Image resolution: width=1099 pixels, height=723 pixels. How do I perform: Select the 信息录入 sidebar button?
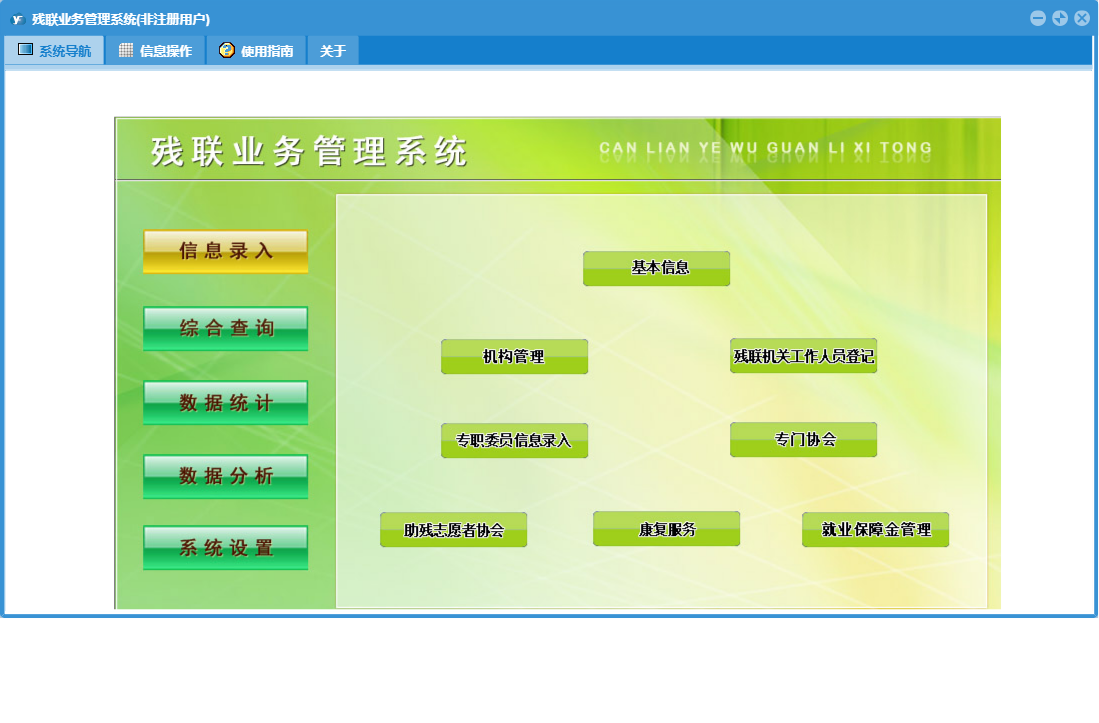coord(226,252)
